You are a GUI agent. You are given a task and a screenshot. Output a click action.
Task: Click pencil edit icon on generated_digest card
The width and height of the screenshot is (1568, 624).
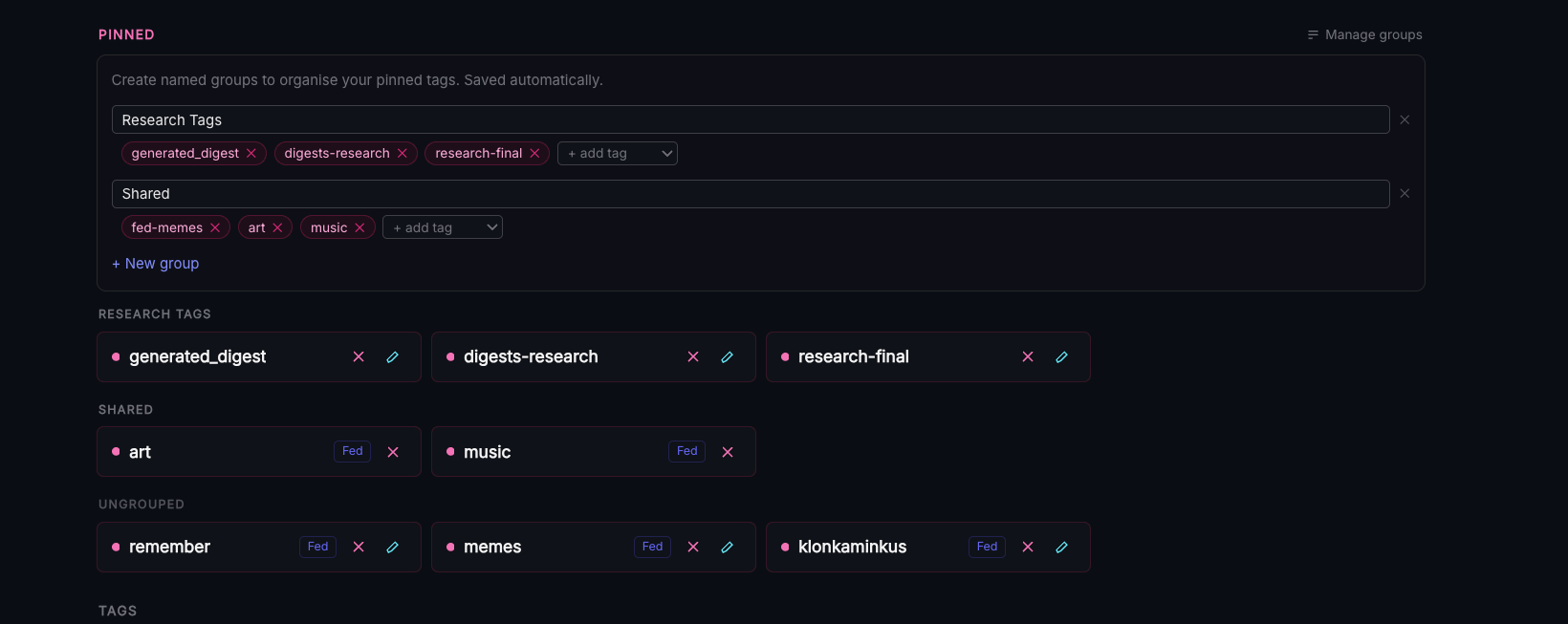[x=392, y=357]
